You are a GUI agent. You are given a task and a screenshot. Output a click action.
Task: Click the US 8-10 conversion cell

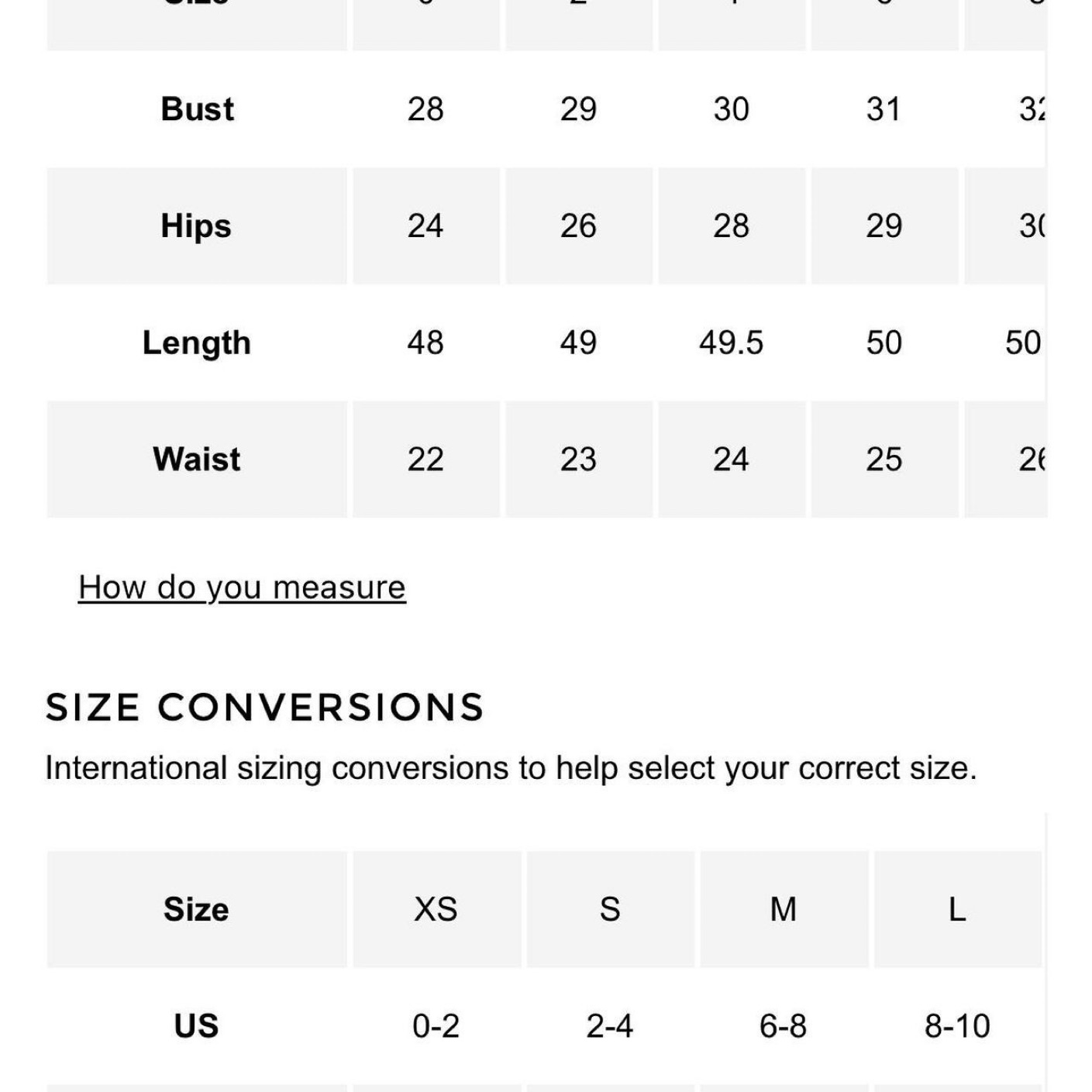tap(958, 1026)
